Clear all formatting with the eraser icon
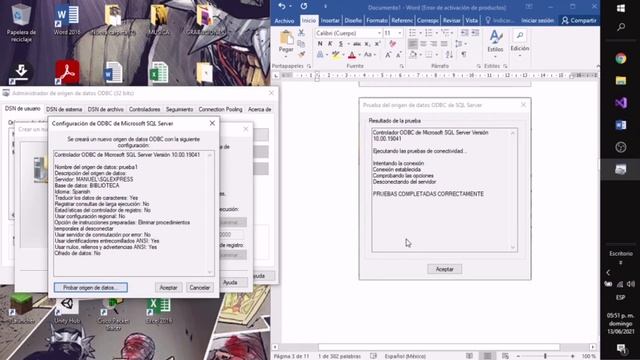This screenshot has width=640, height=360. coord(393,44)
